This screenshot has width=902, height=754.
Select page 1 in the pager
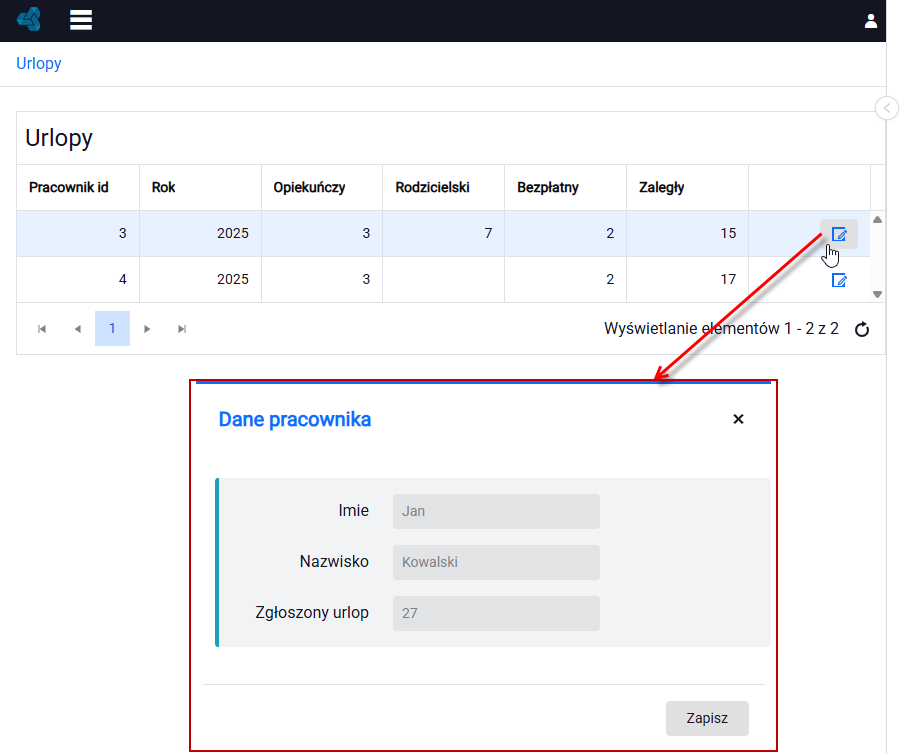(112, 328)
